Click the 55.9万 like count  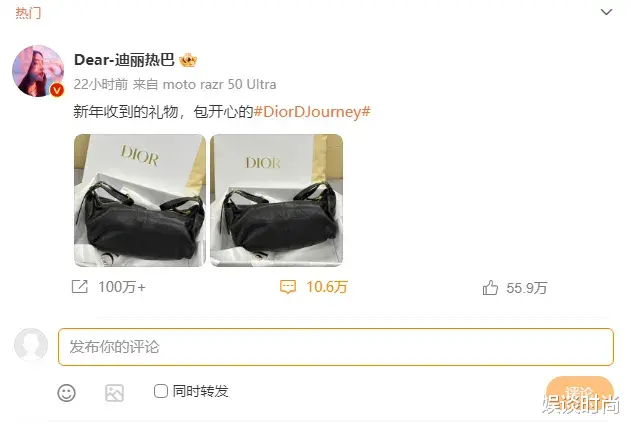tap(527, 288)
